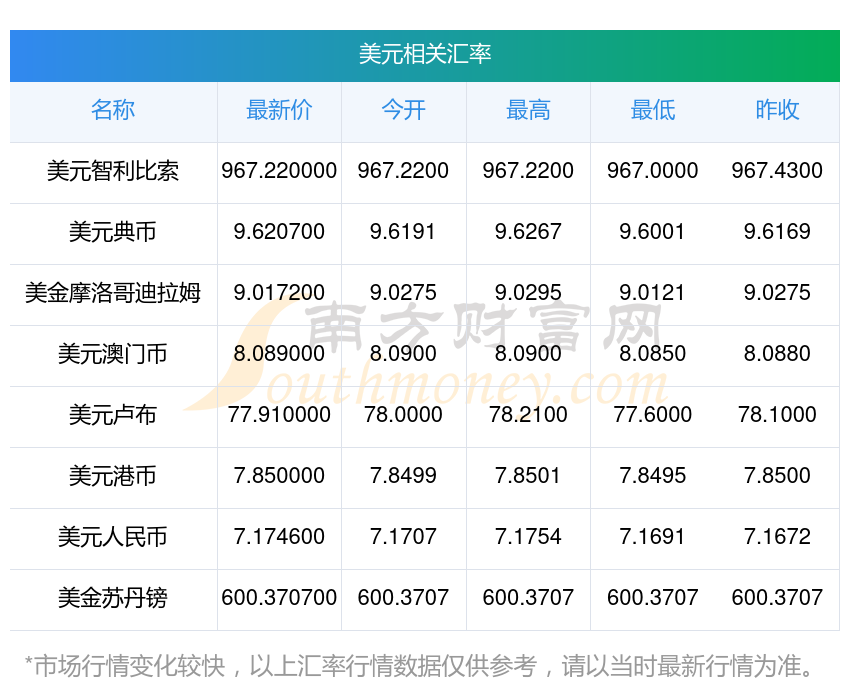Select open value 78.0000
850x698 pixels.
click(x=403, y=415)
